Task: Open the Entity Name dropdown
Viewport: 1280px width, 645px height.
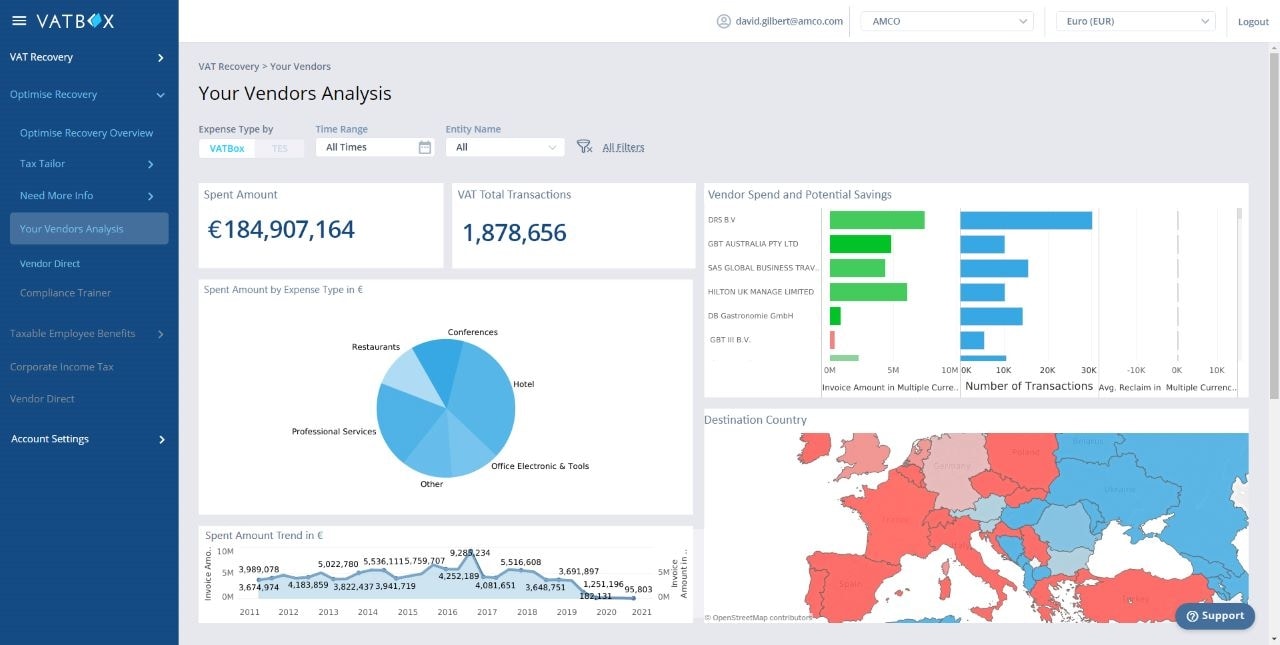Action: [505, 147]
